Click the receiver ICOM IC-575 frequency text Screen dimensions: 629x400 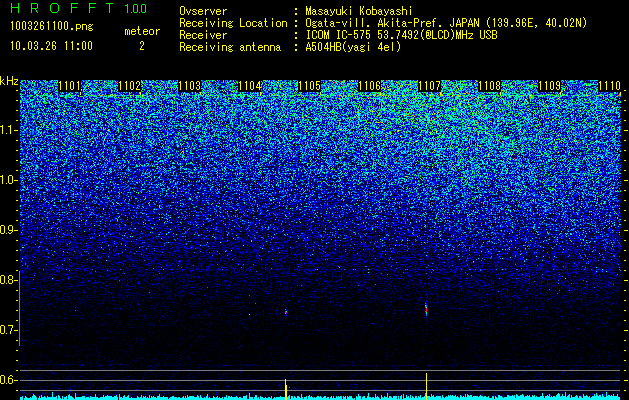tap(401, 35)
